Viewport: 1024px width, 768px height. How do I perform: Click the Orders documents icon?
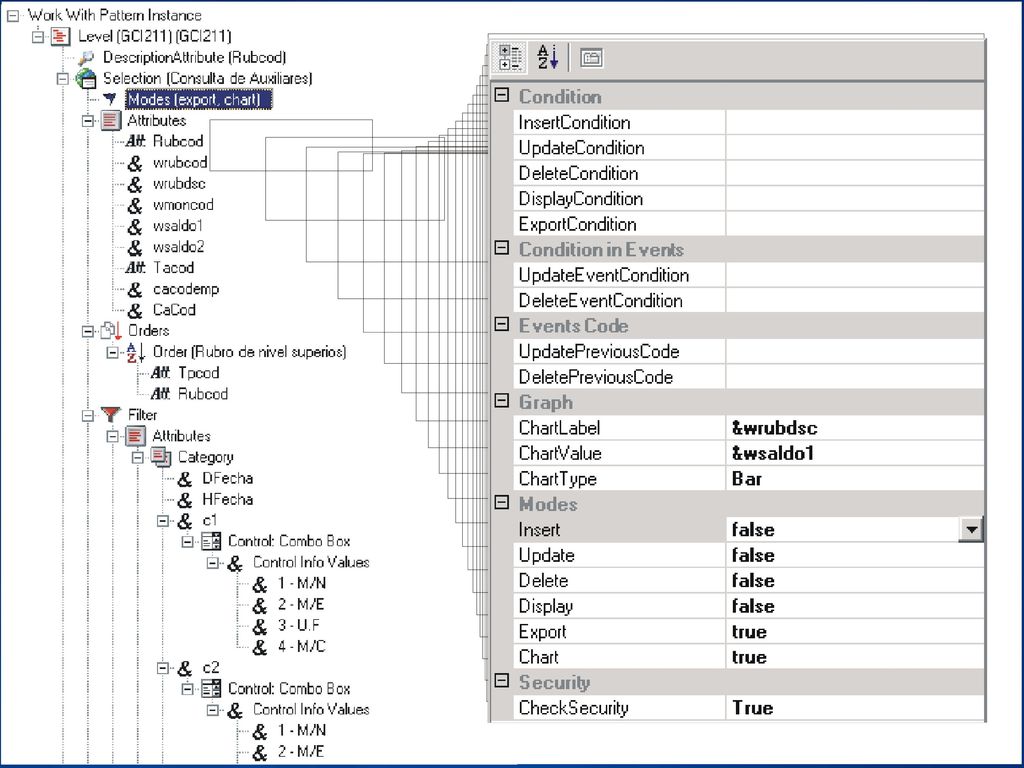click(x=110, y=331)
